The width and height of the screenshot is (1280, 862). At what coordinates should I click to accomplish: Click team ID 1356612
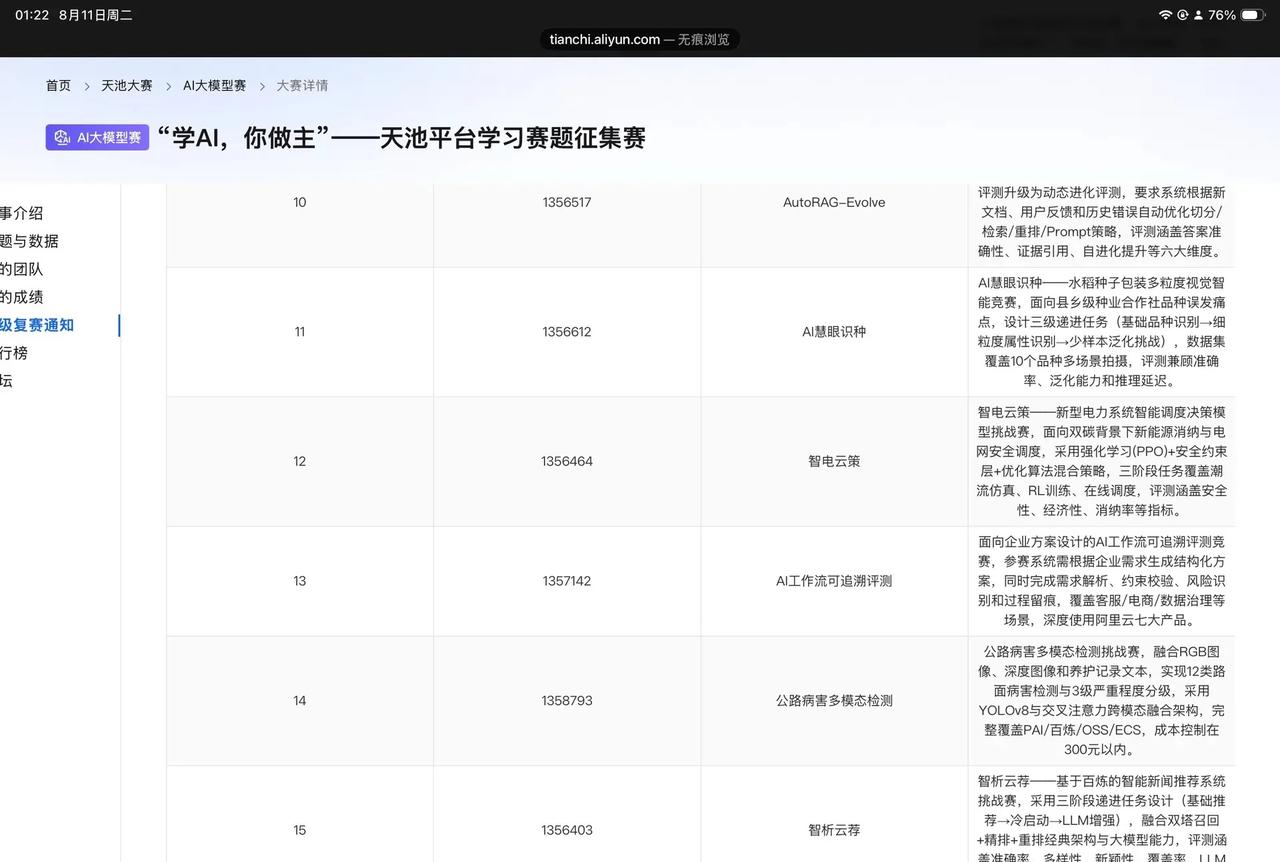[567, 332]
